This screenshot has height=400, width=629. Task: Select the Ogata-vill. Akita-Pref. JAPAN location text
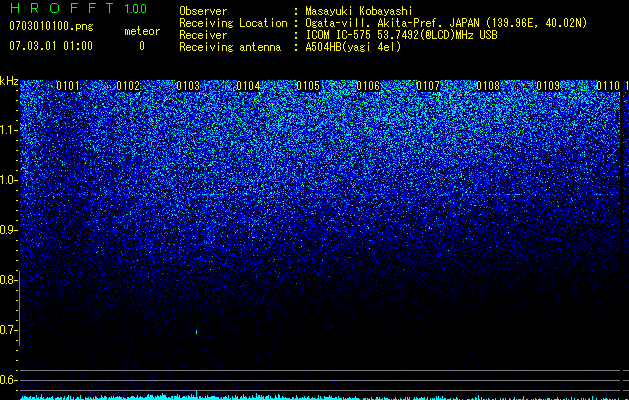click(x=445, y=23)
